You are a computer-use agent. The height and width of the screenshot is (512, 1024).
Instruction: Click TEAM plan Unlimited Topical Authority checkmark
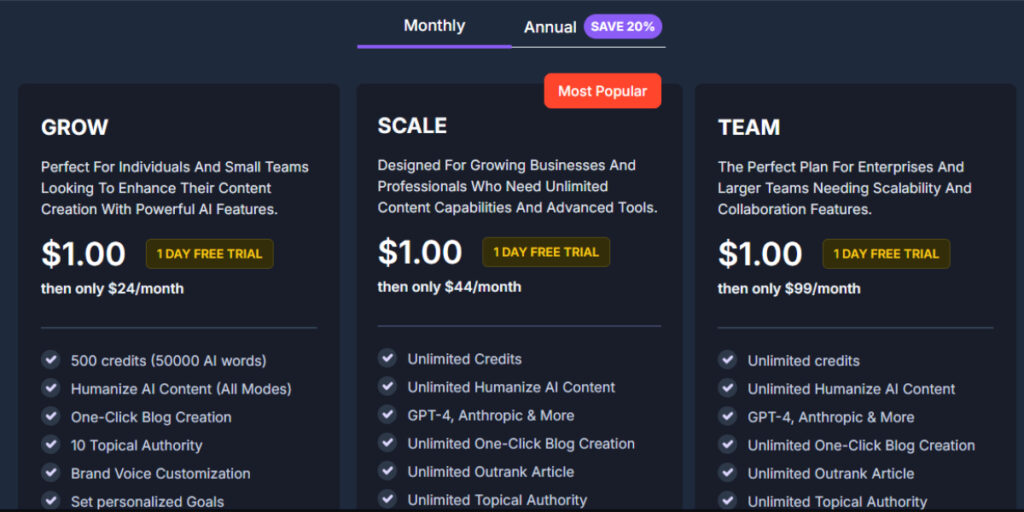click(x=727, y=500)
